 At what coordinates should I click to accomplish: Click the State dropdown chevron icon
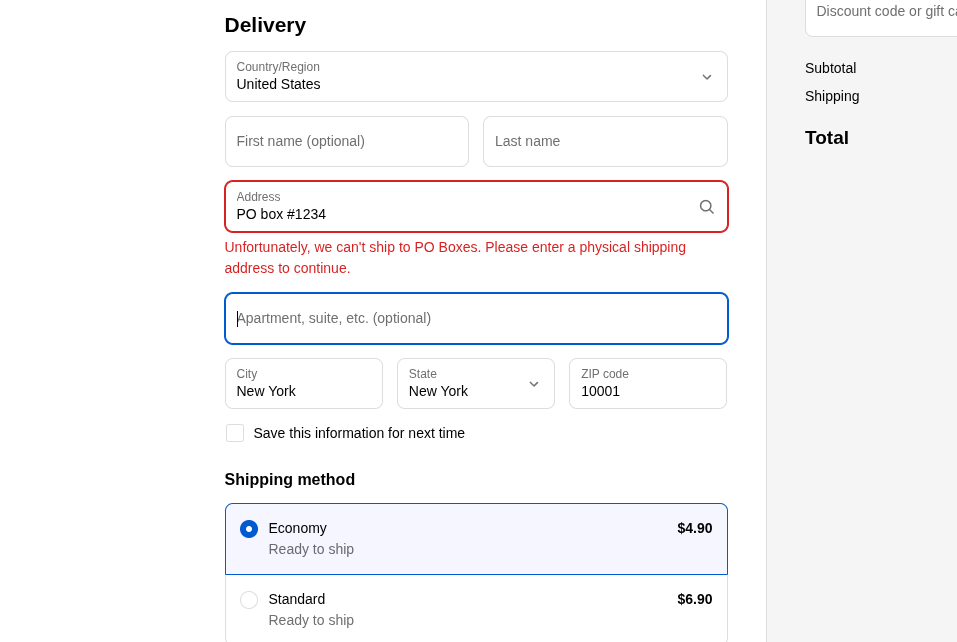point(534,383)
